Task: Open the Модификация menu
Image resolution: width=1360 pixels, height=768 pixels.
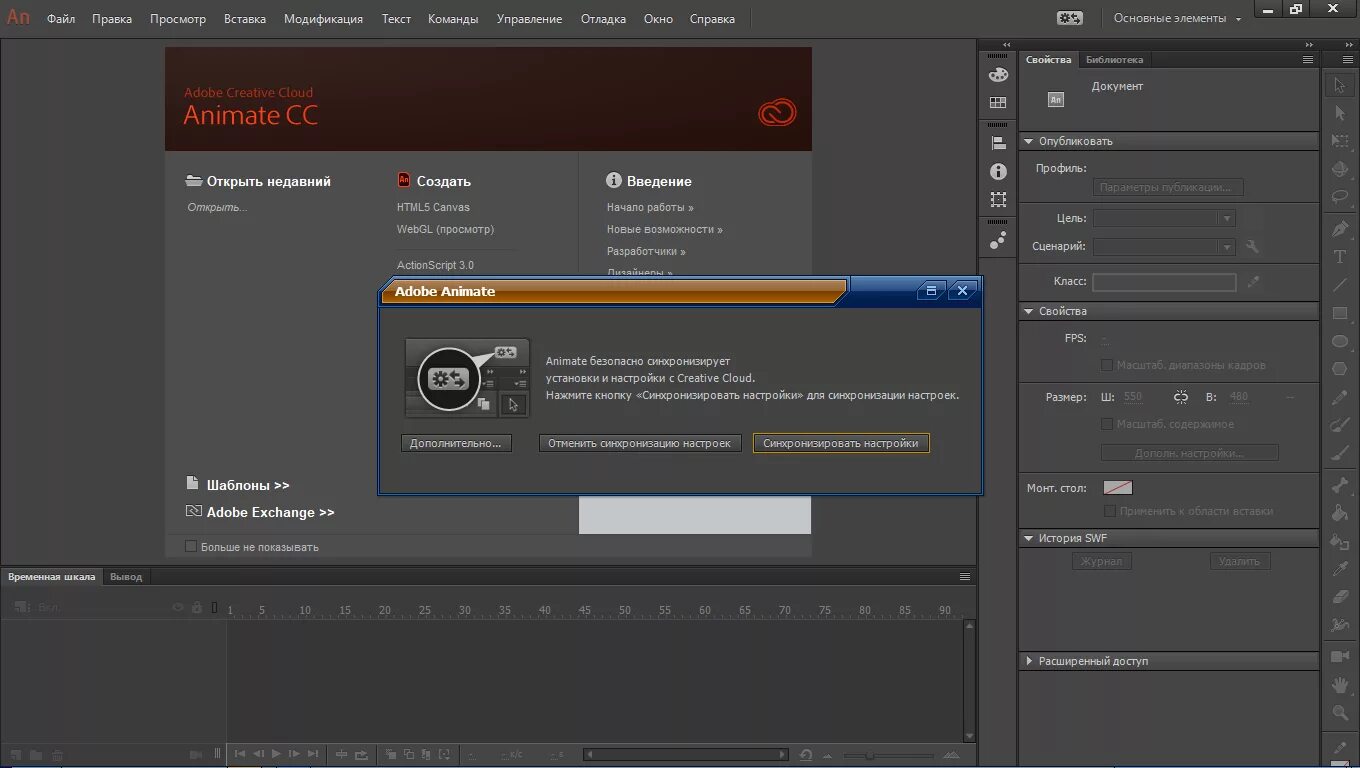Action: 323,18
